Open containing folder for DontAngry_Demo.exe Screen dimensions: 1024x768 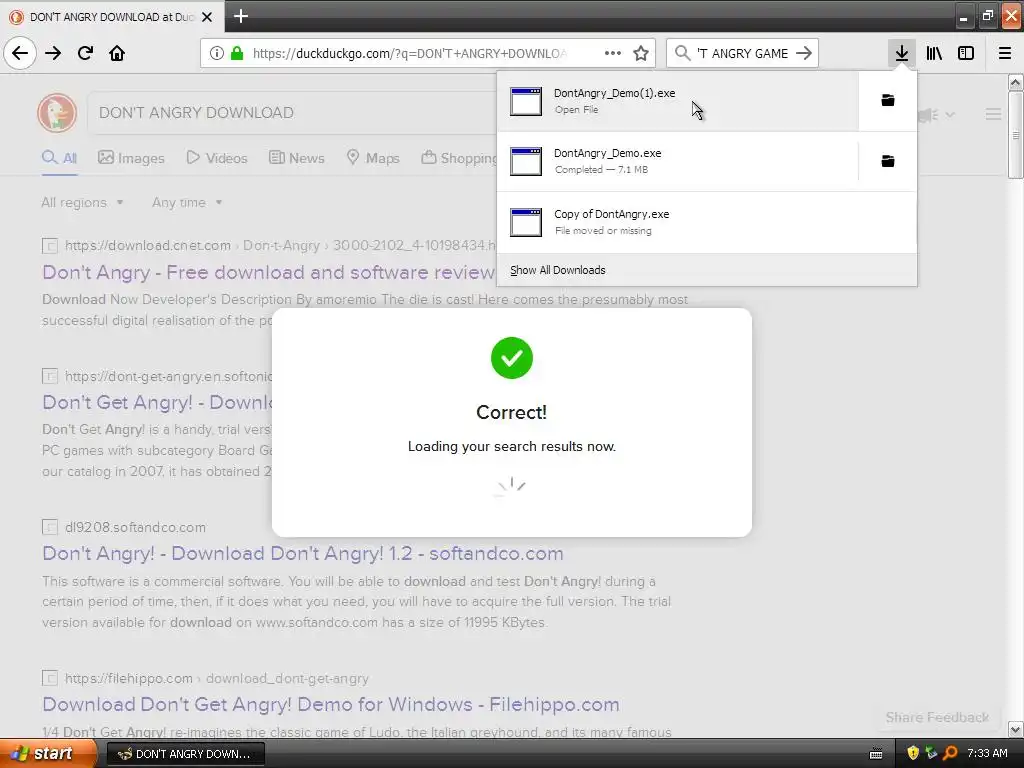click(888, 161)
